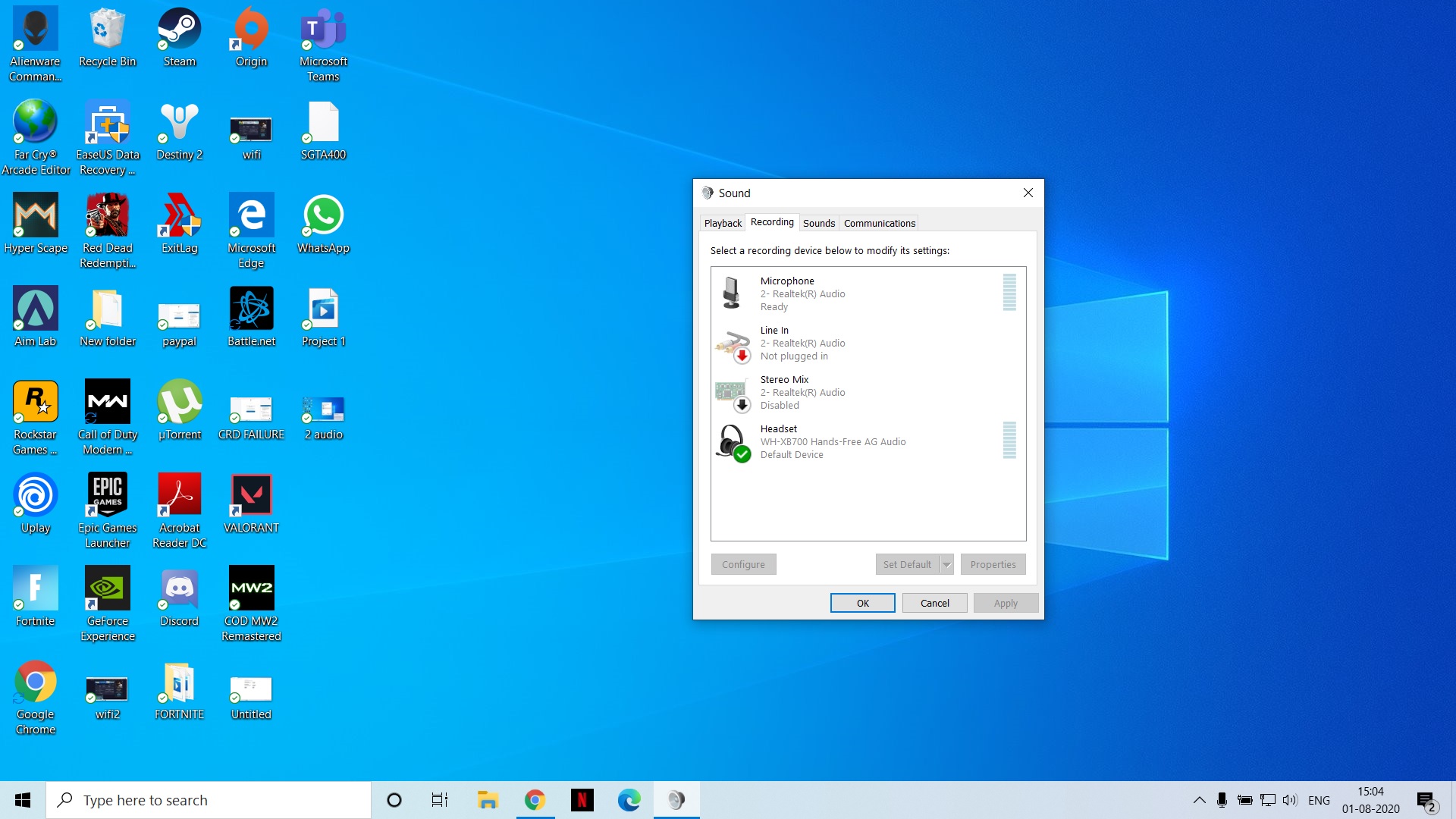Screen dimensions: 1456x819
Task: Select the Microphone recording device
Action: (x=868, y=293)
